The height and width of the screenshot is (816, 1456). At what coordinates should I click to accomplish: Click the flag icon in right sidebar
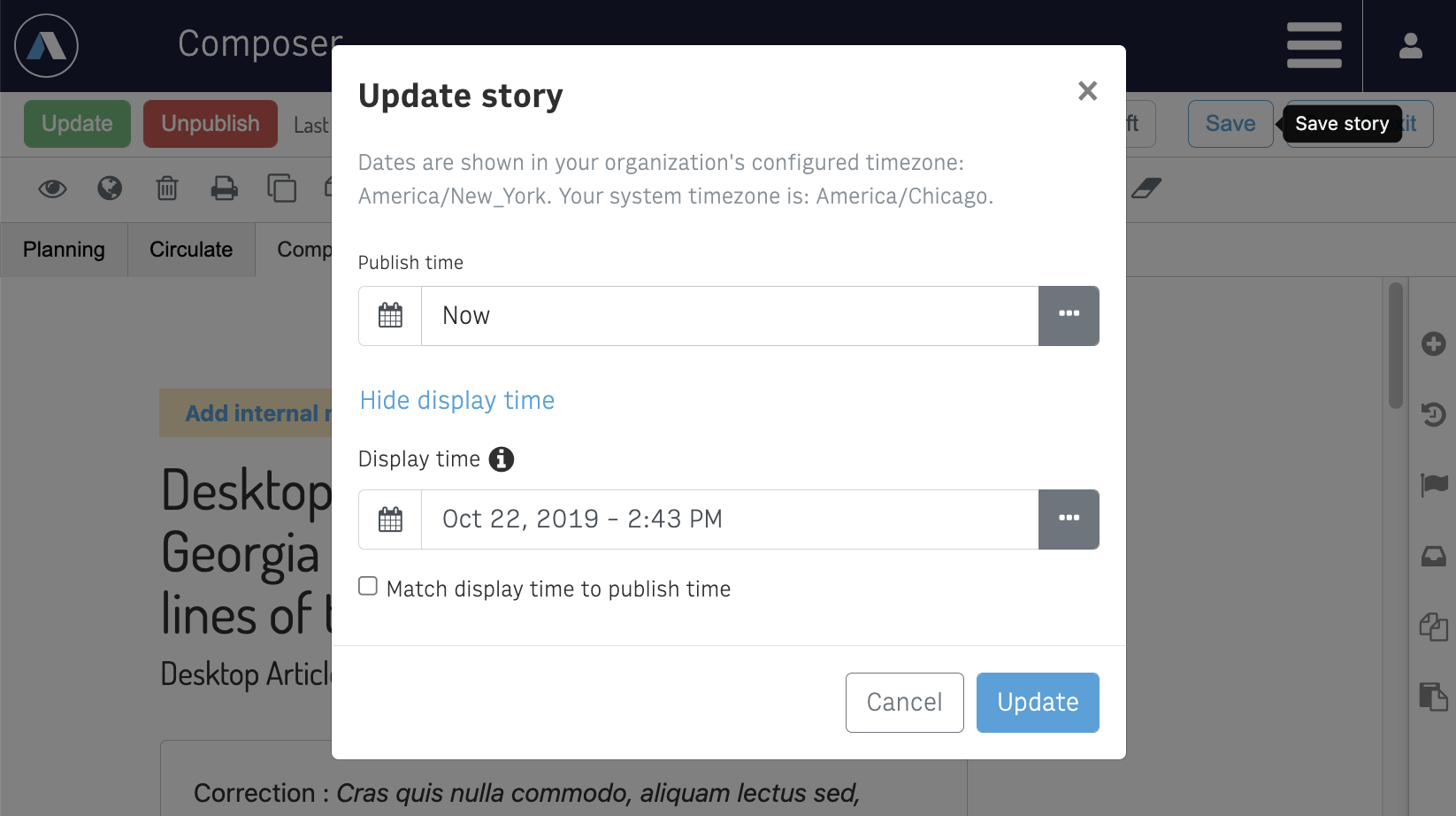(1433, 484)
